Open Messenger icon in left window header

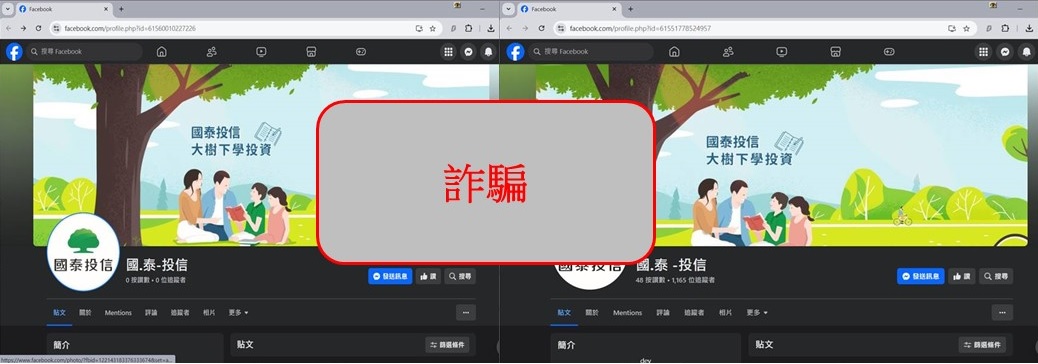click(469, 52)
